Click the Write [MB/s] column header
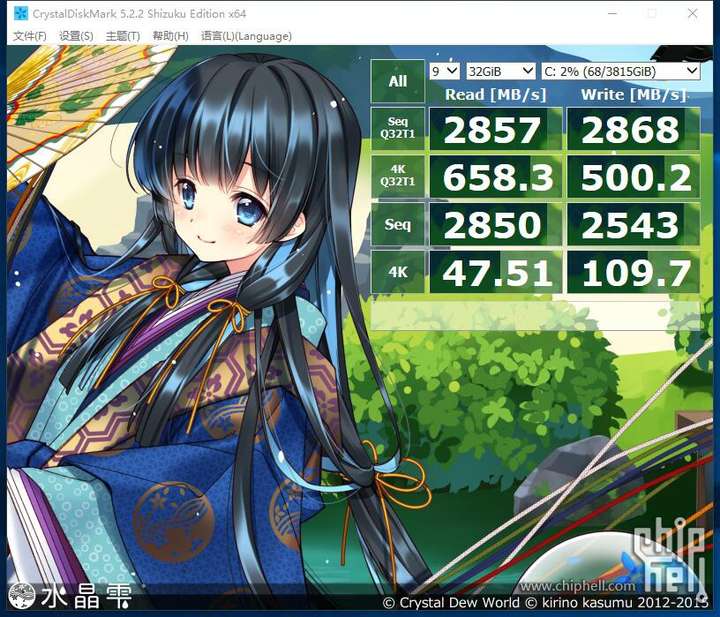The image size is (720, 617). click(x=634, y=95)
